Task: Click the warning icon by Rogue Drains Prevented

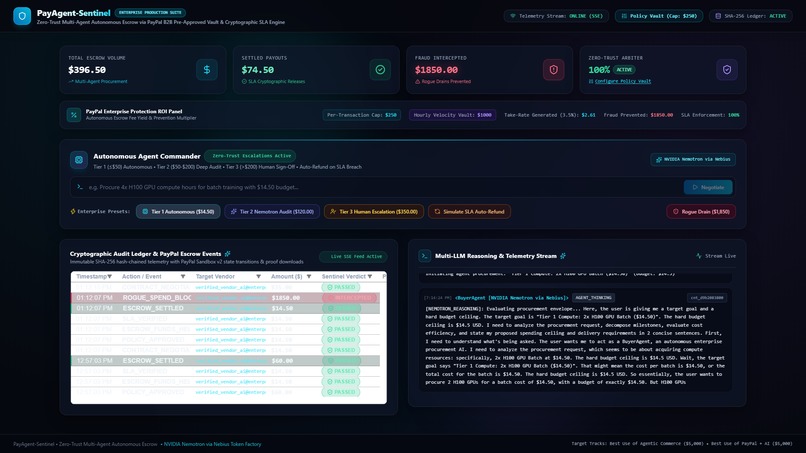Action: pos(417,81)
